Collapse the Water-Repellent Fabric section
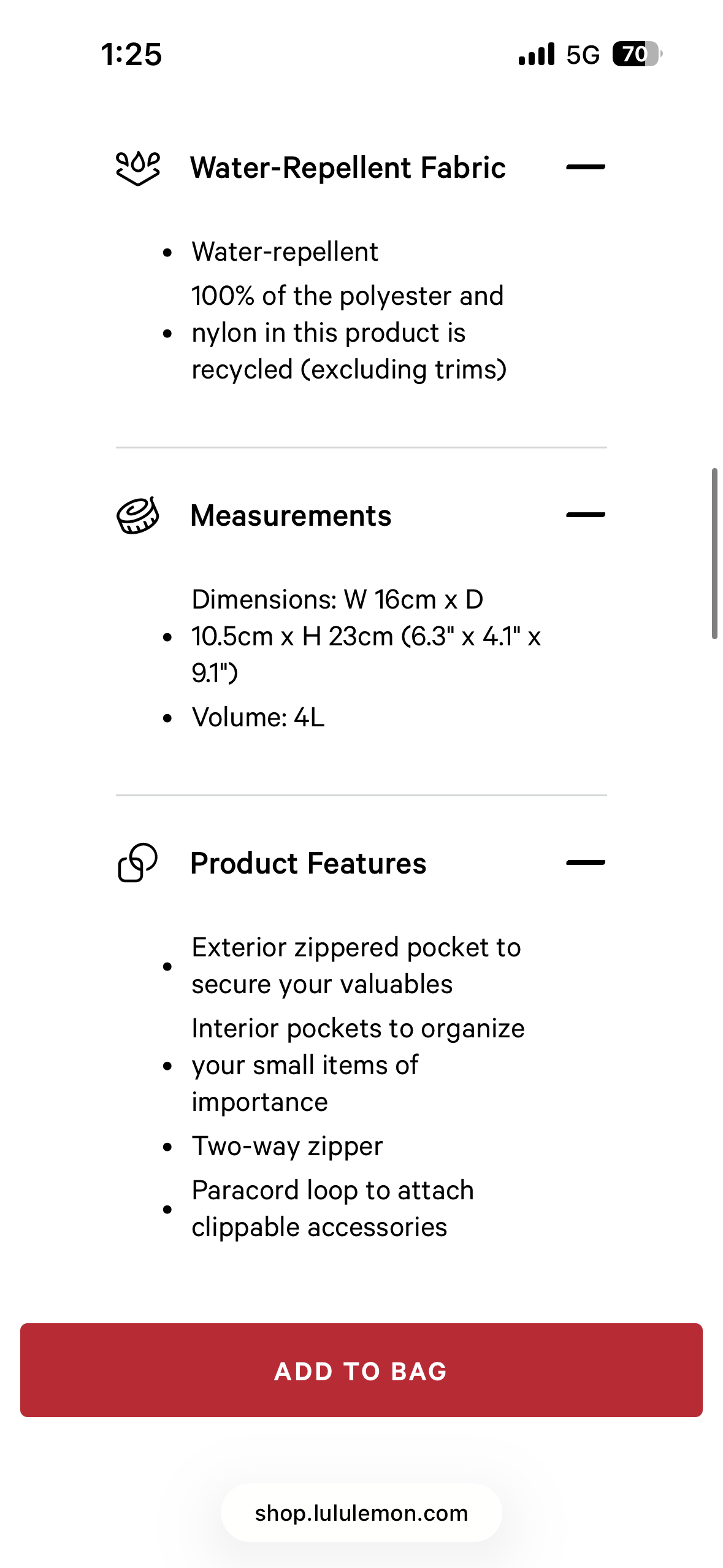The width and height of the screenshot is (723, 1568). point(586,167)
